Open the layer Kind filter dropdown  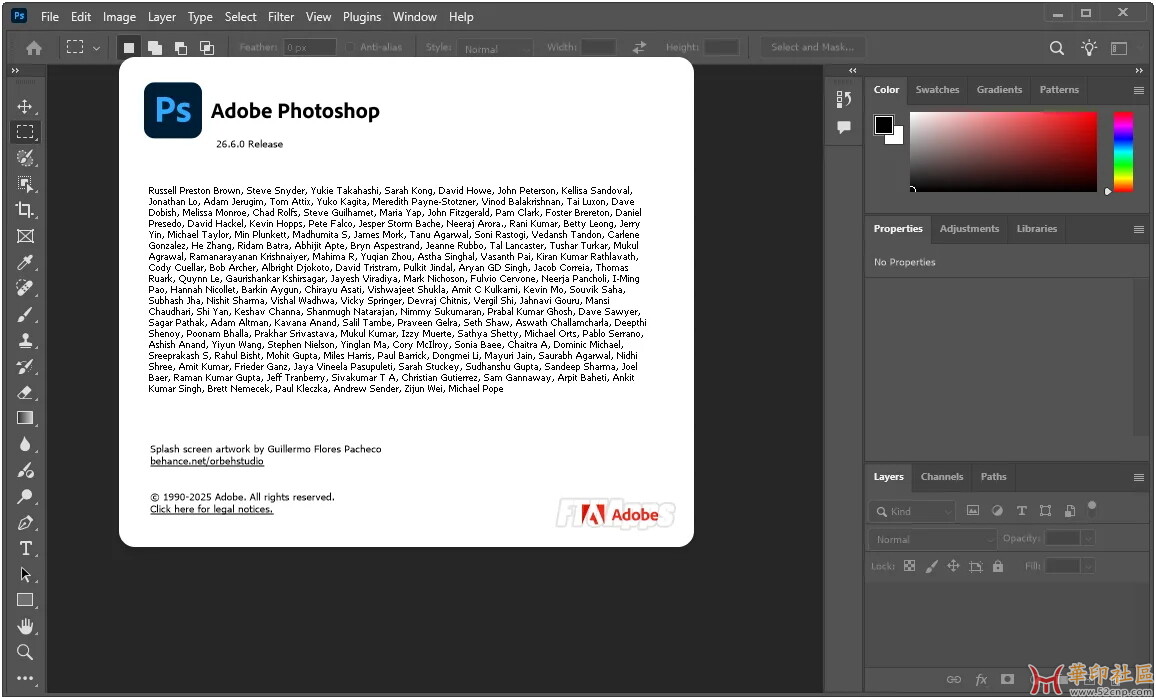pos(913,511)
